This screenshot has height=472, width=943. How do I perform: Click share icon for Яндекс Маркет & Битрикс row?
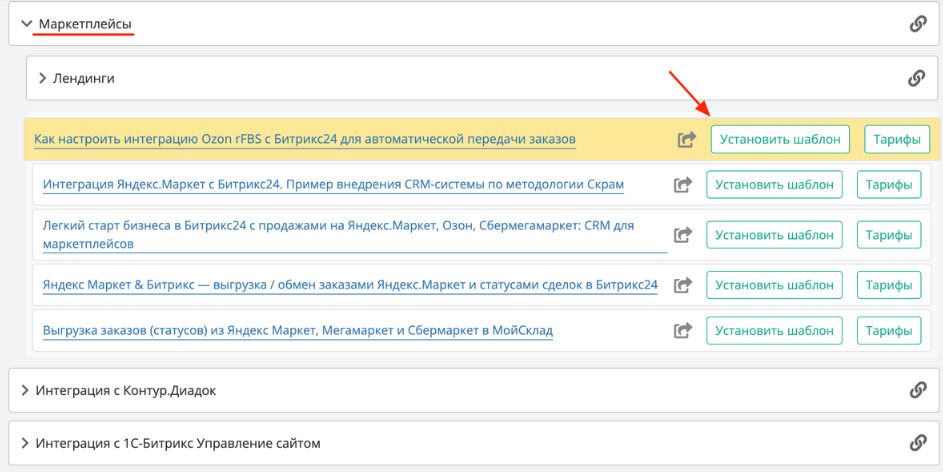pyautogui.click(x=682, y=285)
